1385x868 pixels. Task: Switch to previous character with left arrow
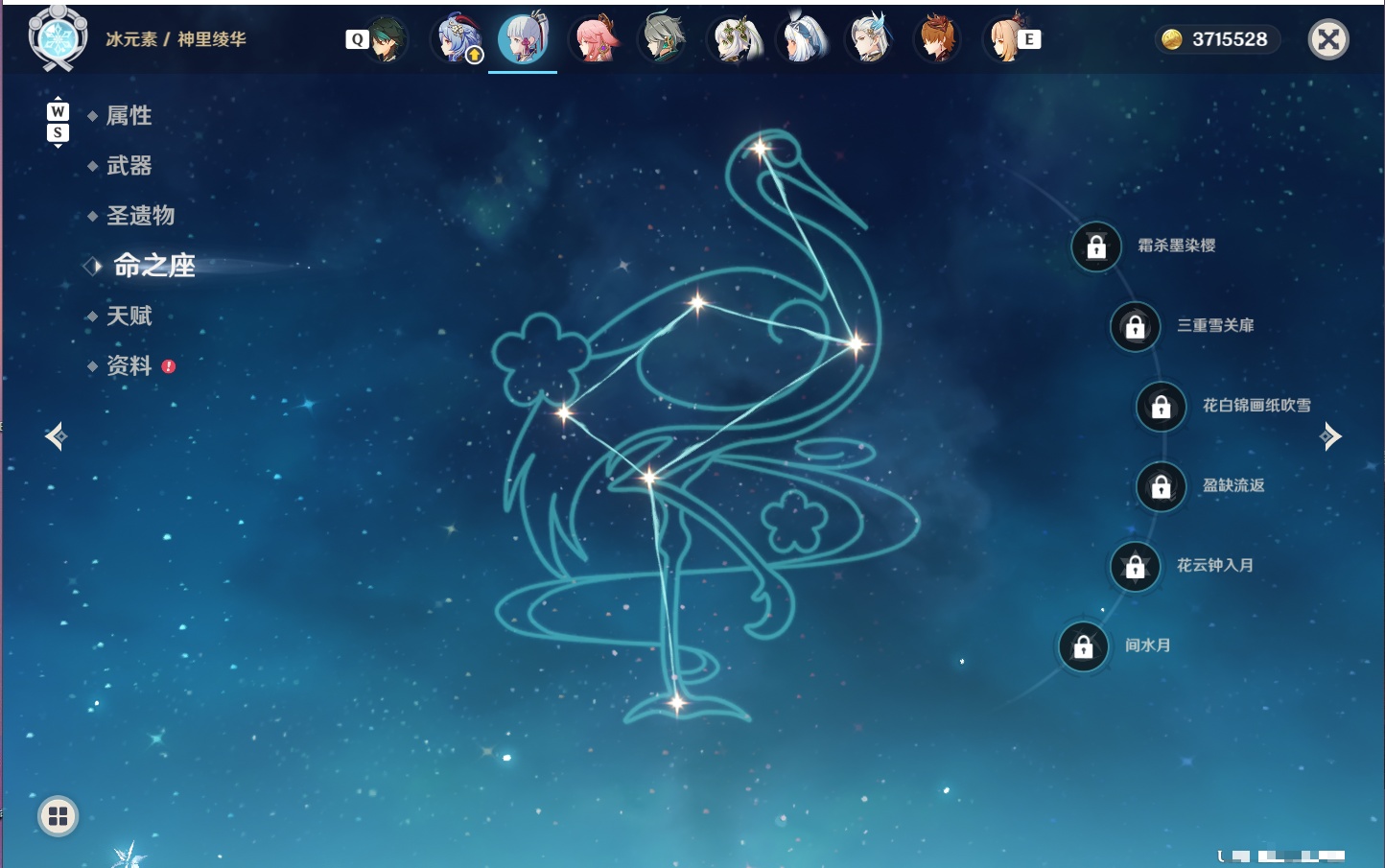pos(56,436)
